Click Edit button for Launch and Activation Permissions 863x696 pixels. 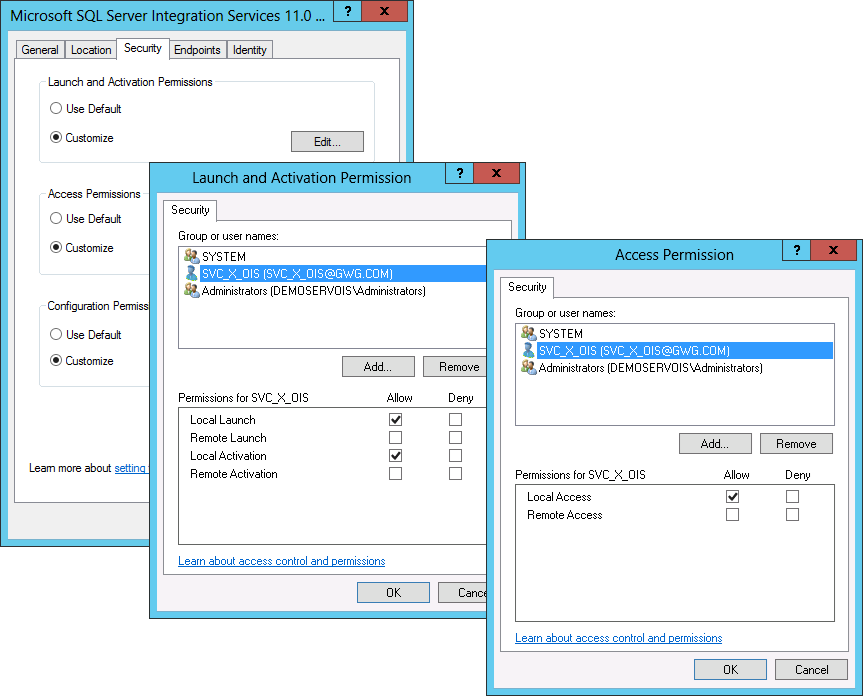(x=327, y=141)
